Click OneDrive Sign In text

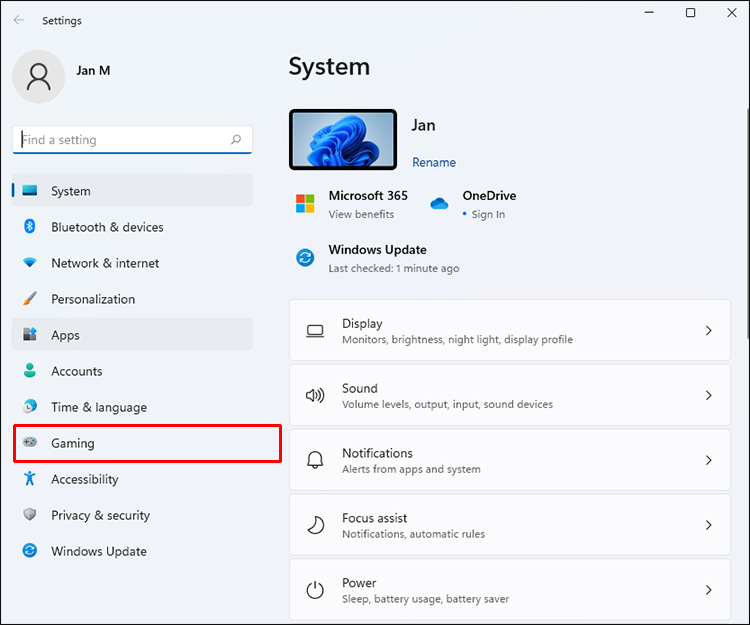(488, 214)
